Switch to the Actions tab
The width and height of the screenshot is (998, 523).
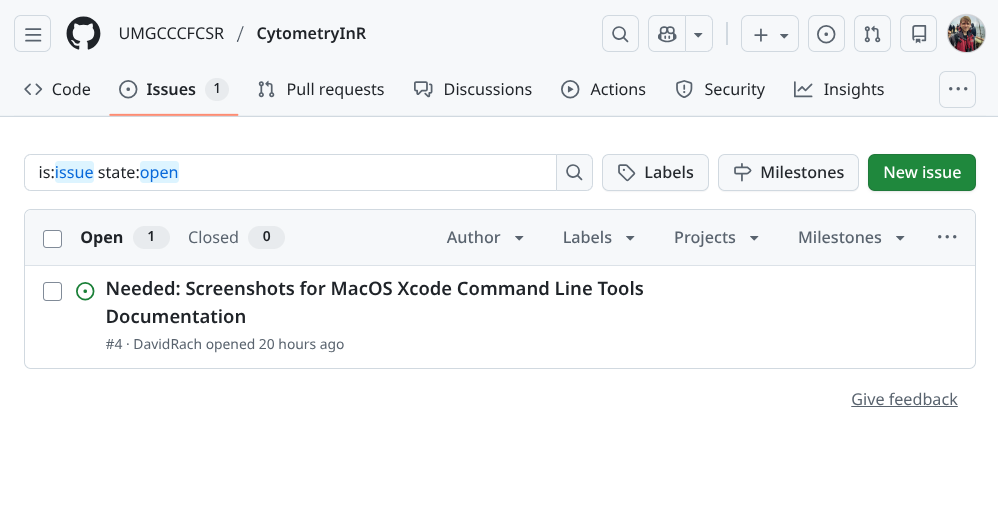[603, 89]
